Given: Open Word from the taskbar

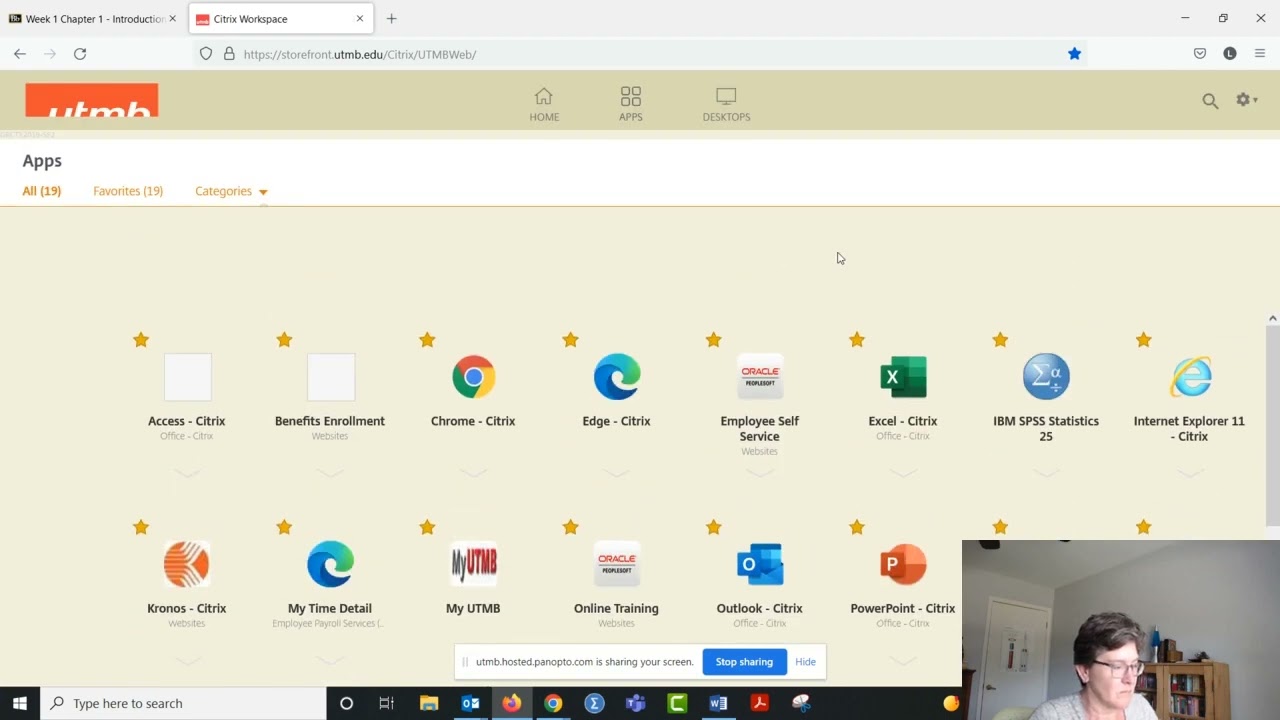Looking at the screenshot, I should point(718,704).
